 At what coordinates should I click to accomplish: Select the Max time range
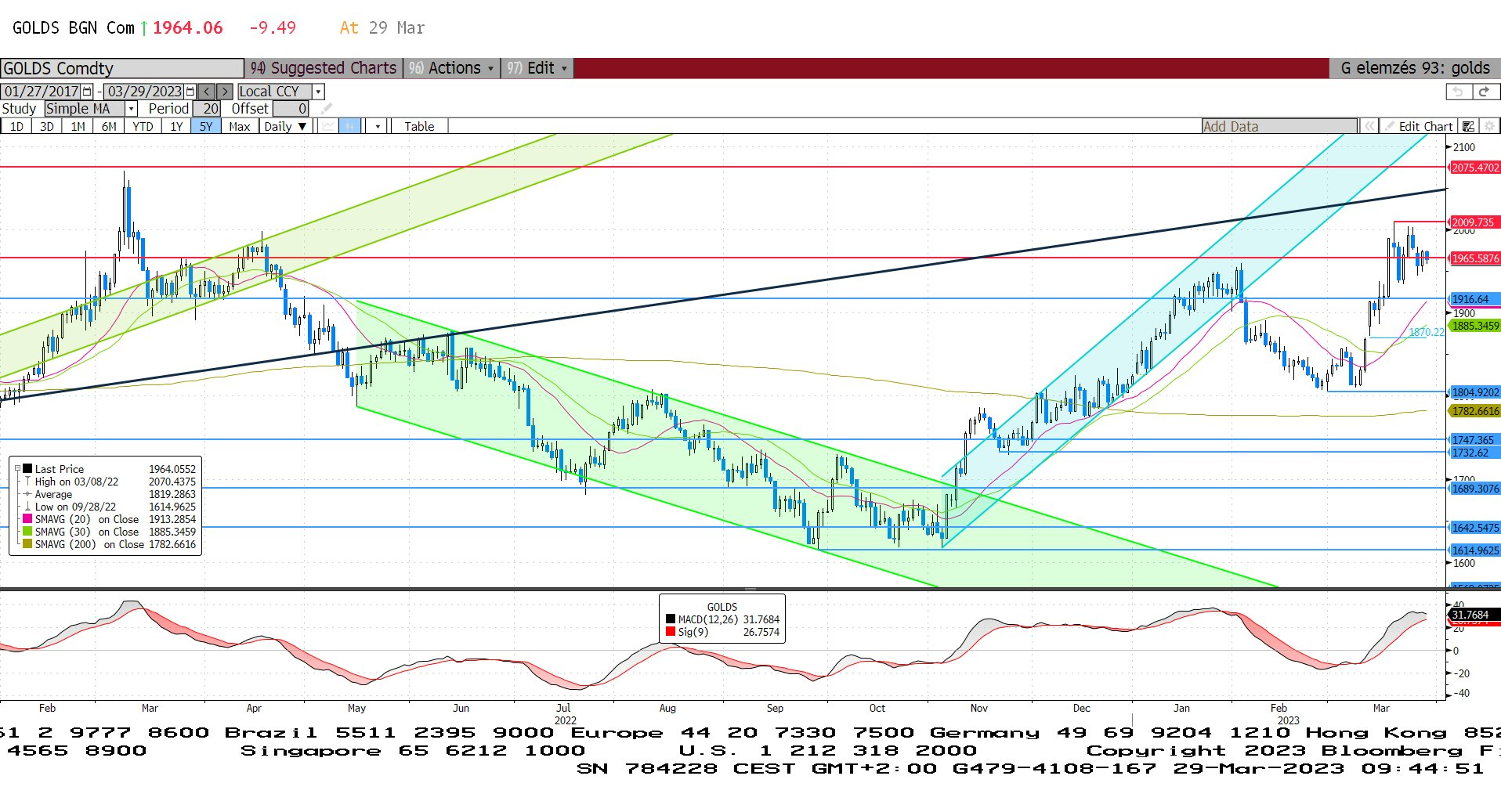tap(239, 126)
